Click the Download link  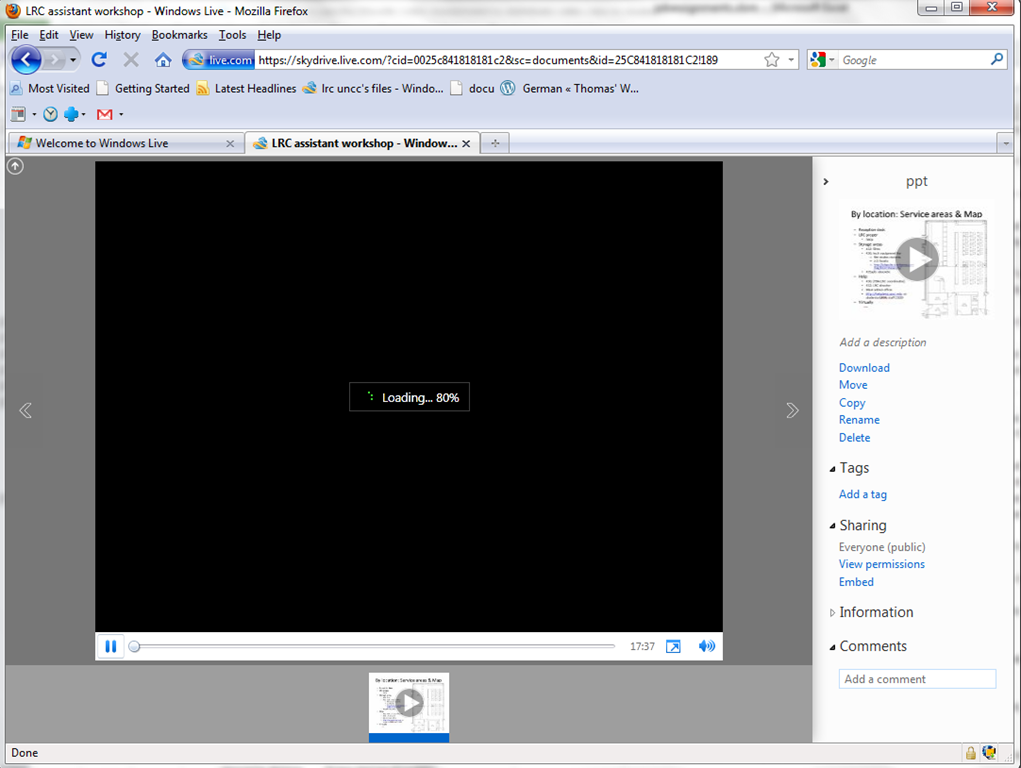tap(864, 368)
